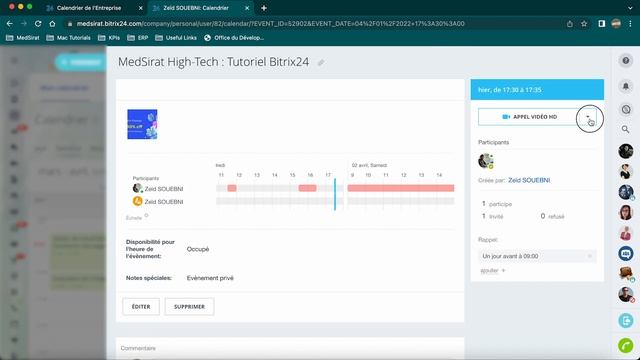Open the reminder dropdown Un jour avant à 09:00
This screenshot has height=360, width=640.
[x=537, y=256]
